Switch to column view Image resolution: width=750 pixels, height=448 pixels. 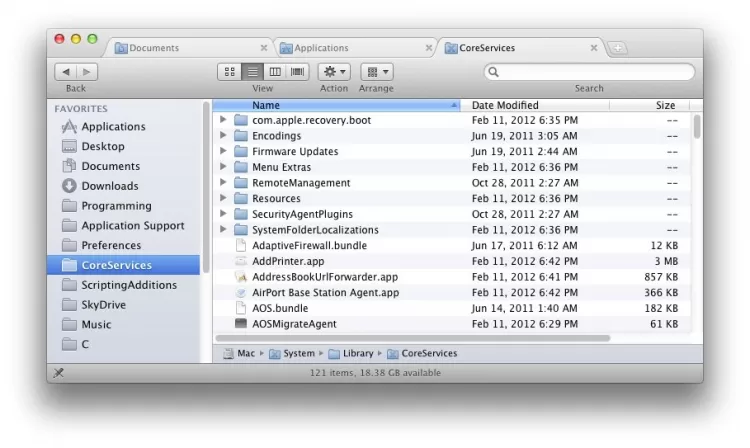coord(275,72)
